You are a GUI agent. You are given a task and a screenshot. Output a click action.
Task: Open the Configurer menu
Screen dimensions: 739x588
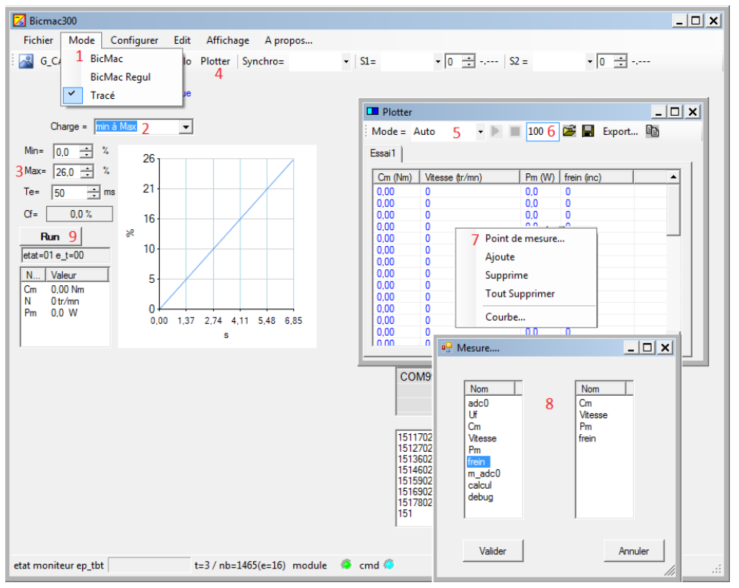(x=134, y=41)
